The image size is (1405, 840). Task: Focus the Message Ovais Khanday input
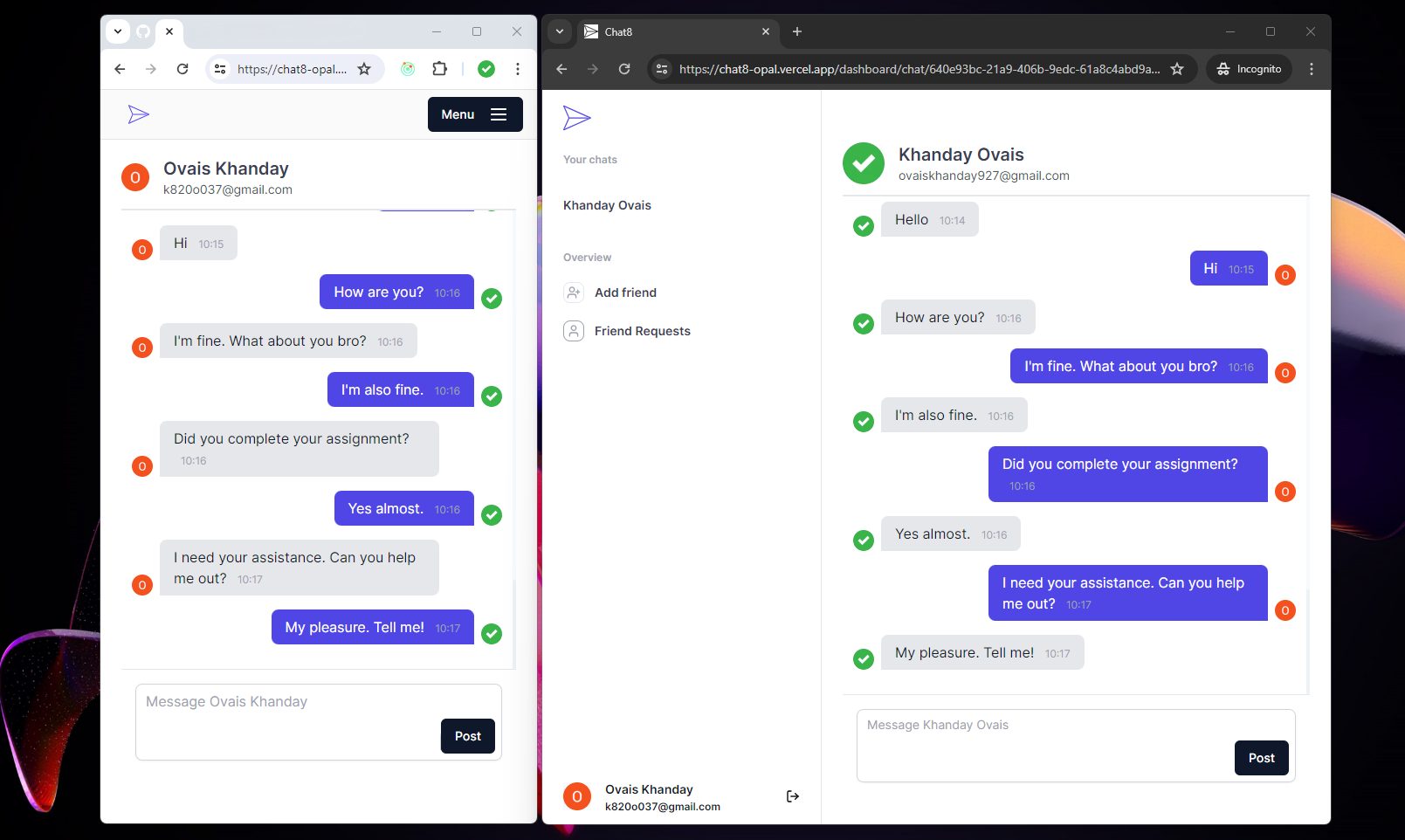[319, 722]
